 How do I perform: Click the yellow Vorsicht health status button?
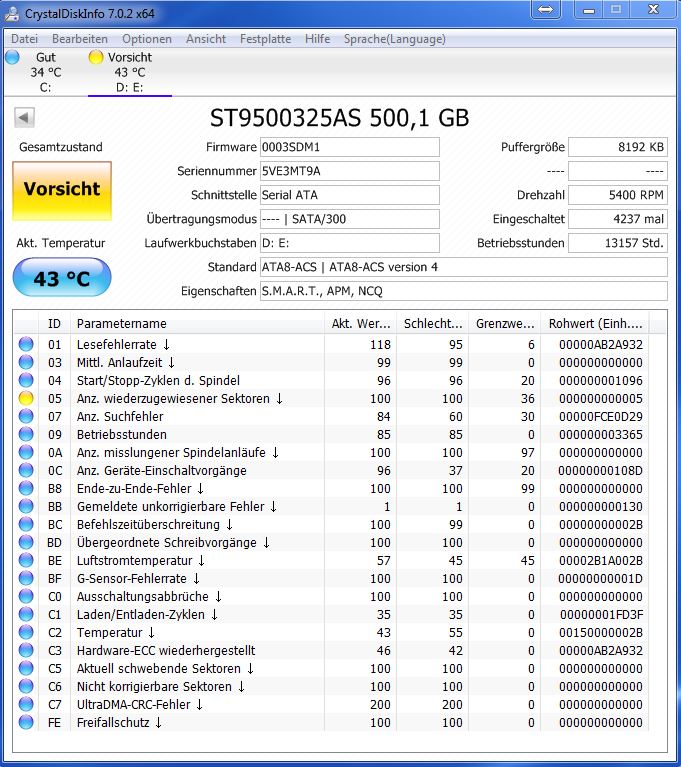62,191
